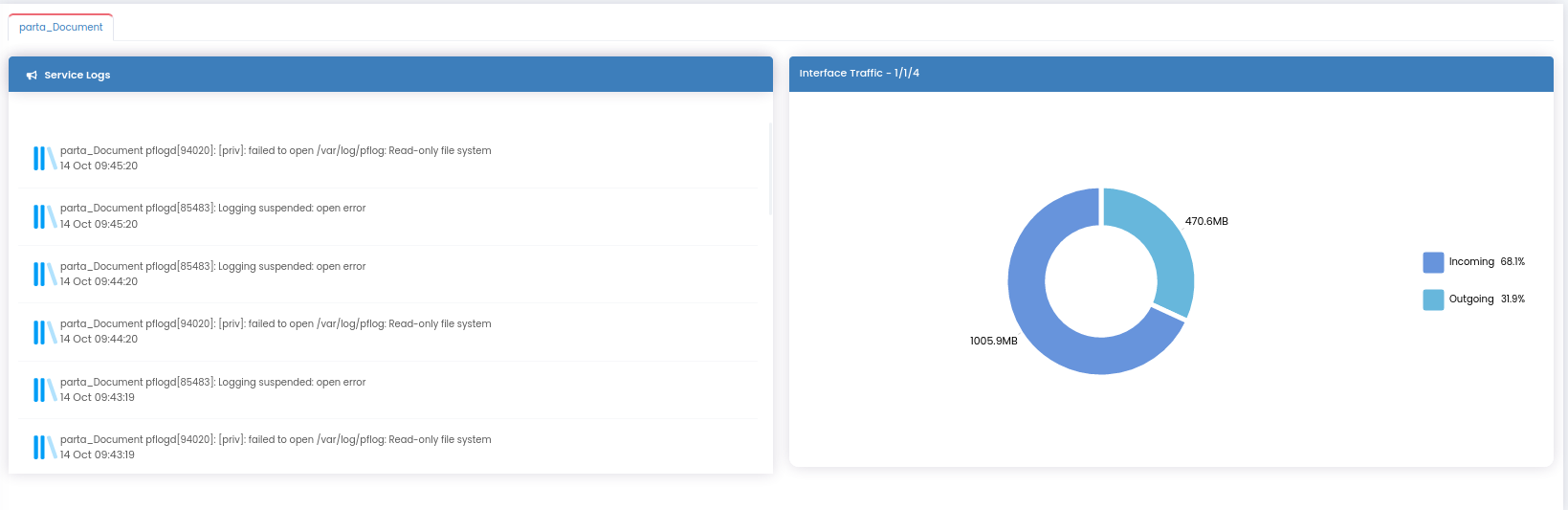Click icon of 09:43:19 logging suspended log

point(44,390)
